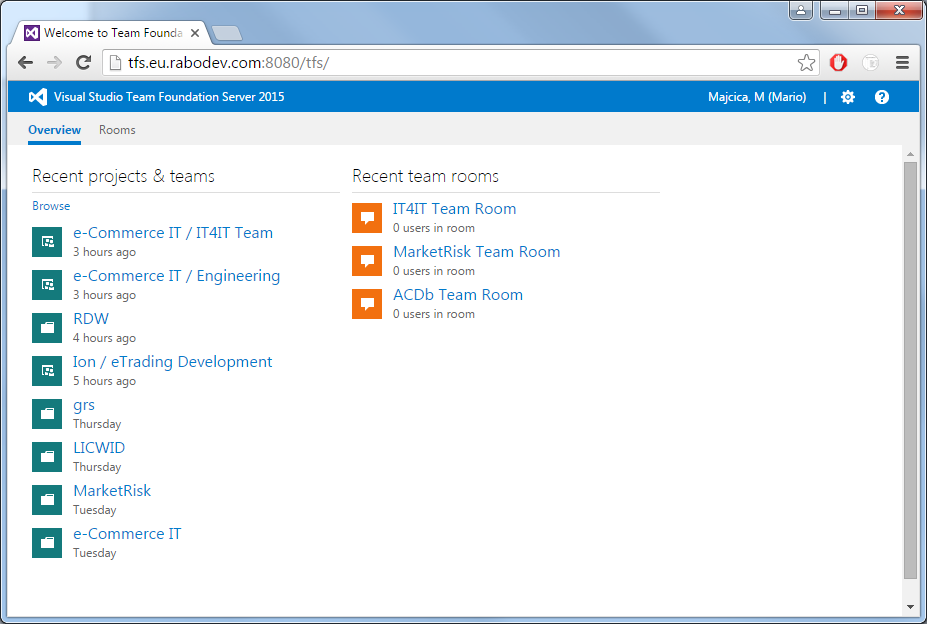Screen dimensions: 927x624
Task: Click the team icon beside IT4IT Team
Action: (47, 242)
